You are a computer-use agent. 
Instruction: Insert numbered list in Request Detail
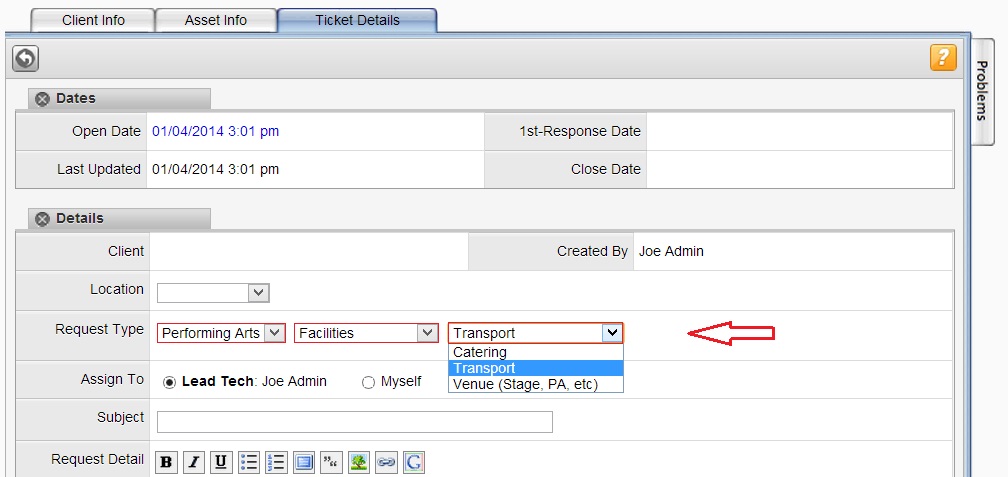(276, 462)
